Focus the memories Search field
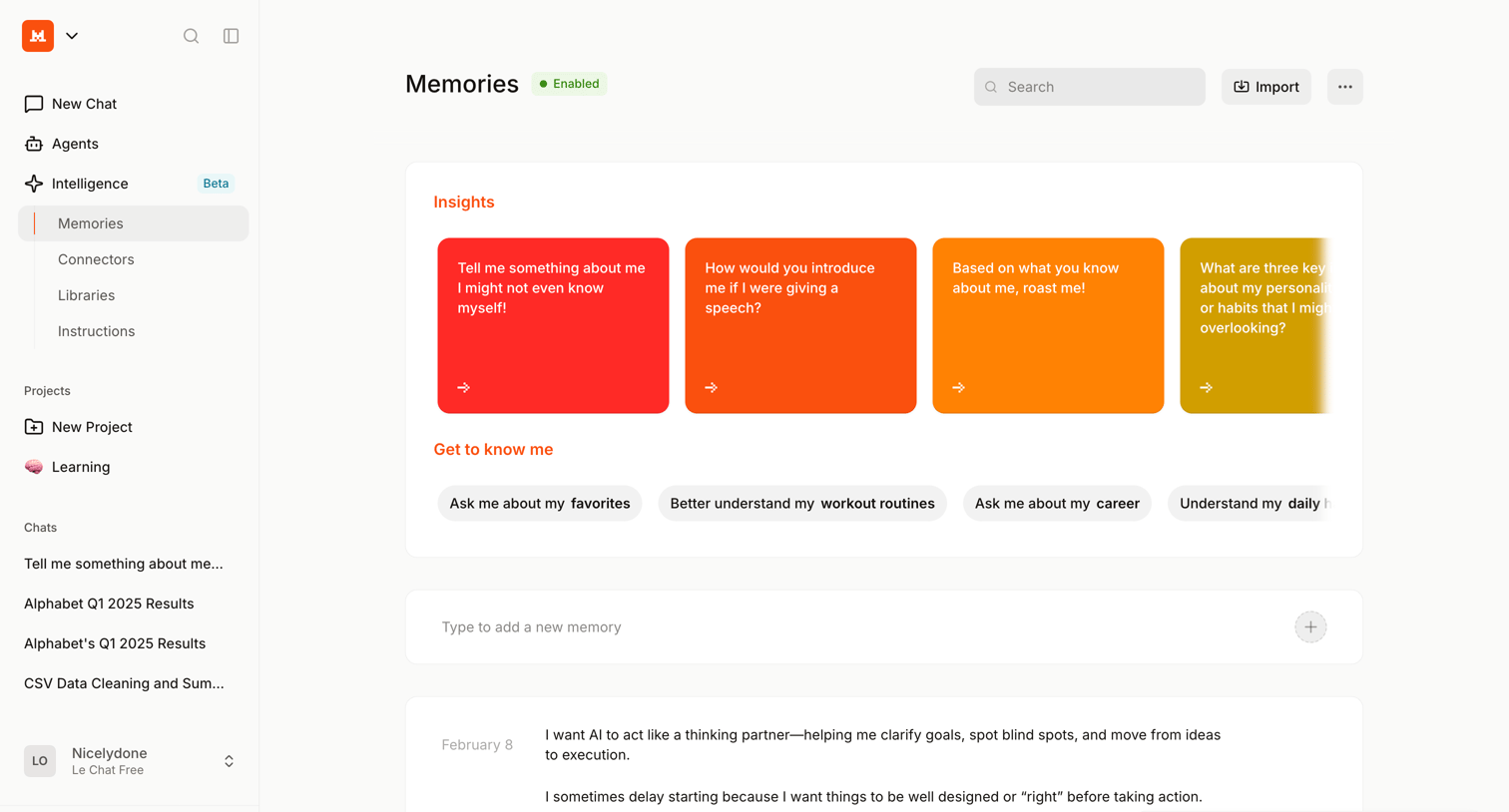This screenshot has height=812, width=1509. pos(1089,87)
